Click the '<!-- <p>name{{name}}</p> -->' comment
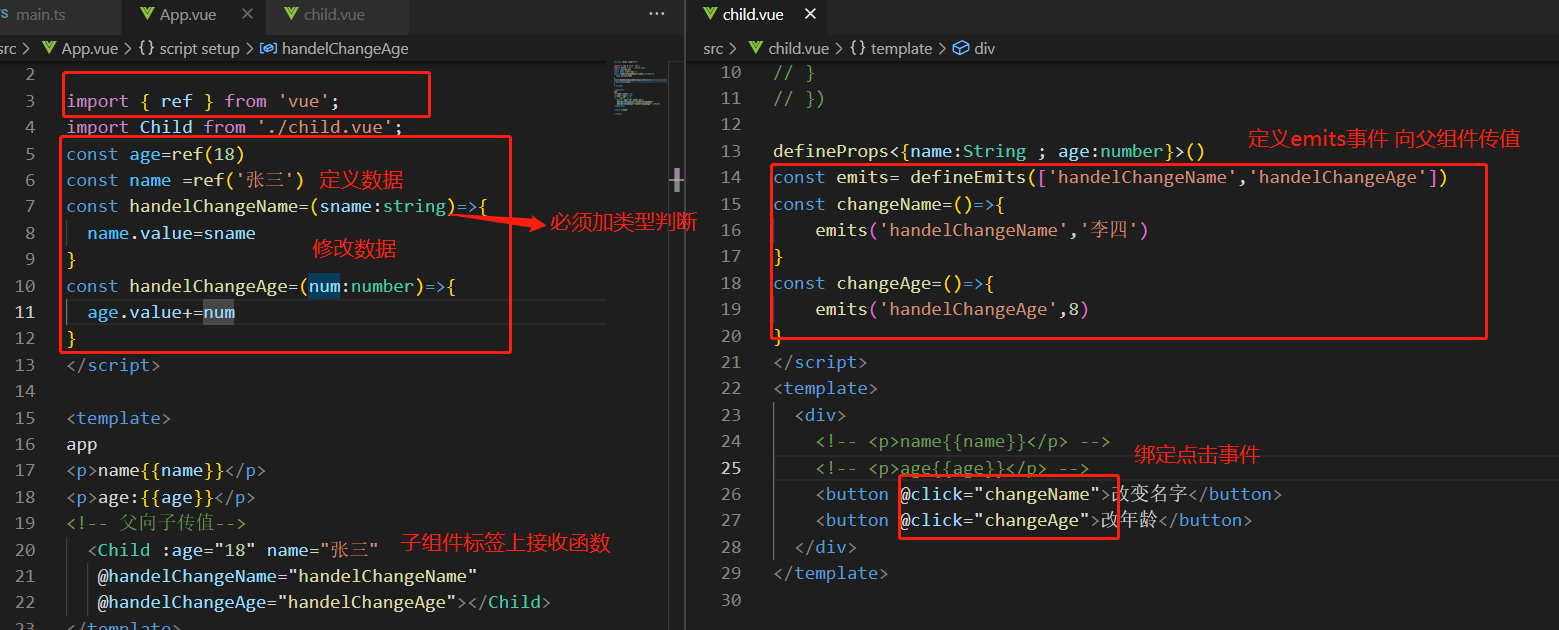This screenshot has height=630, width=1559. (963, 441)
